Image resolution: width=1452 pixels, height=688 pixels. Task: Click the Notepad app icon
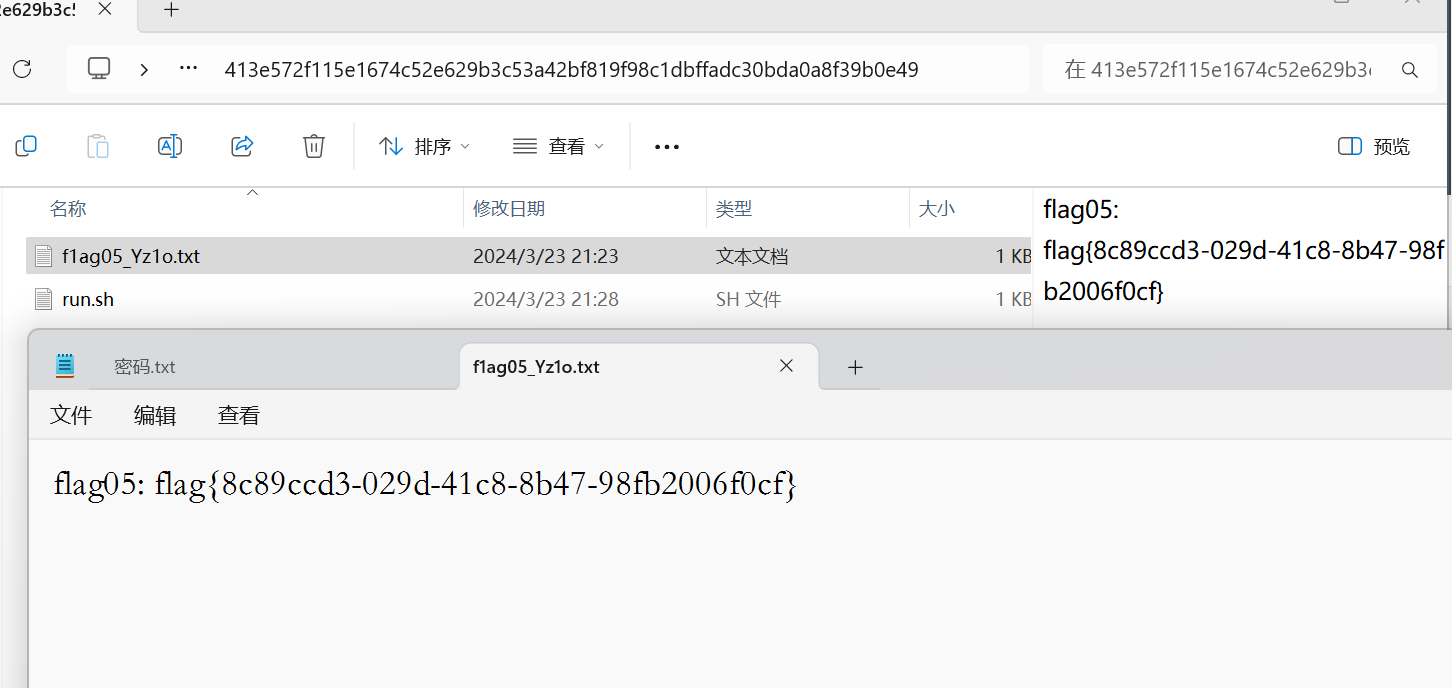65,366
